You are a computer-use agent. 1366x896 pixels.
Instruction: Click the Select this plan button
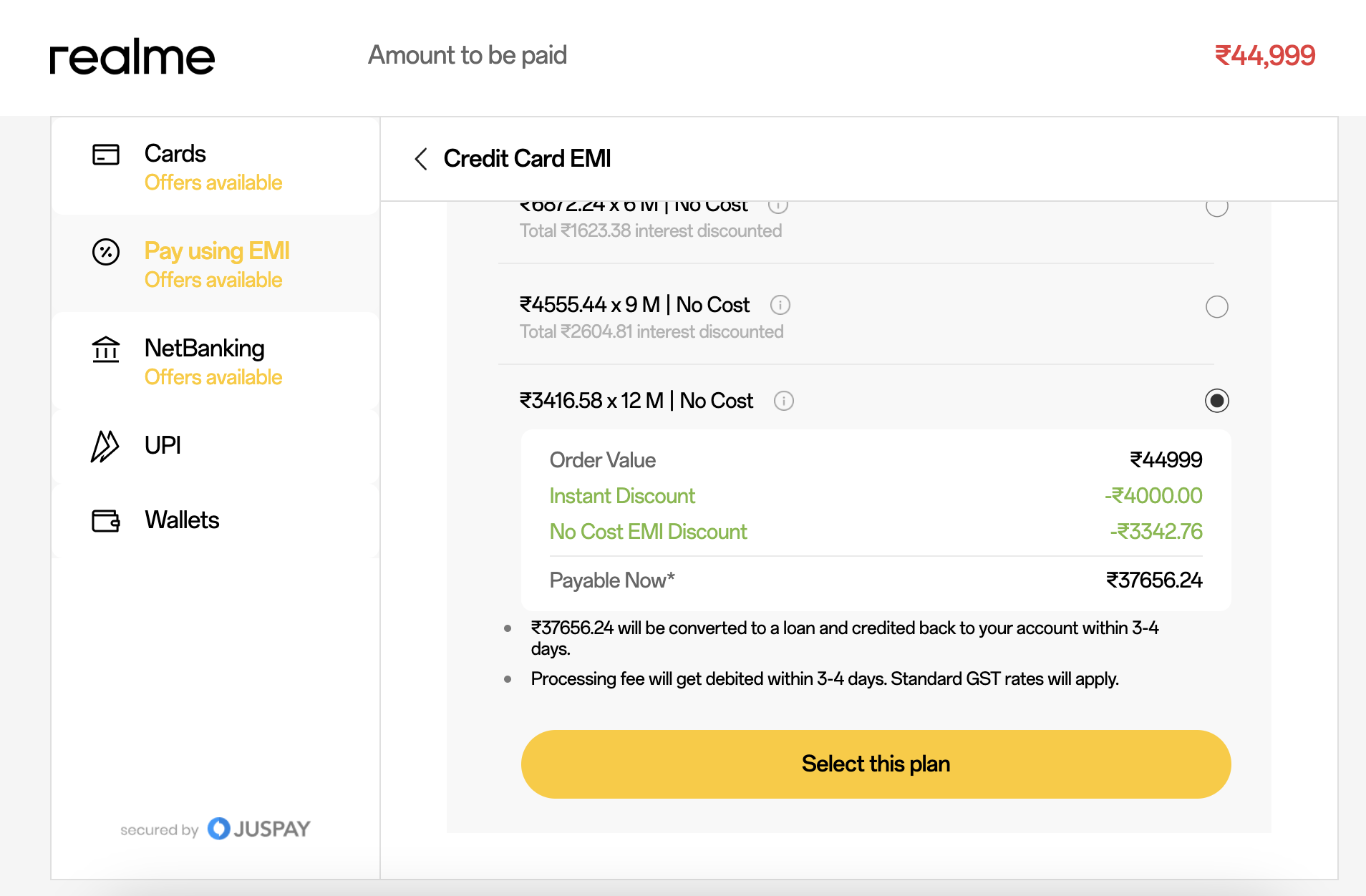point(875,764)
